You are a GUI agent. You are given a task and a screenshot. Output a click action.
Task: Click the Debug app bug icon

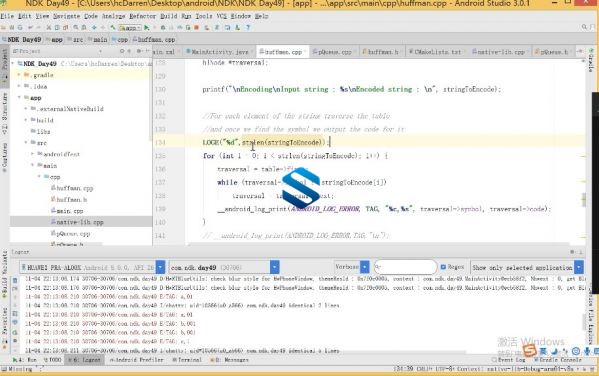point(163,28)
